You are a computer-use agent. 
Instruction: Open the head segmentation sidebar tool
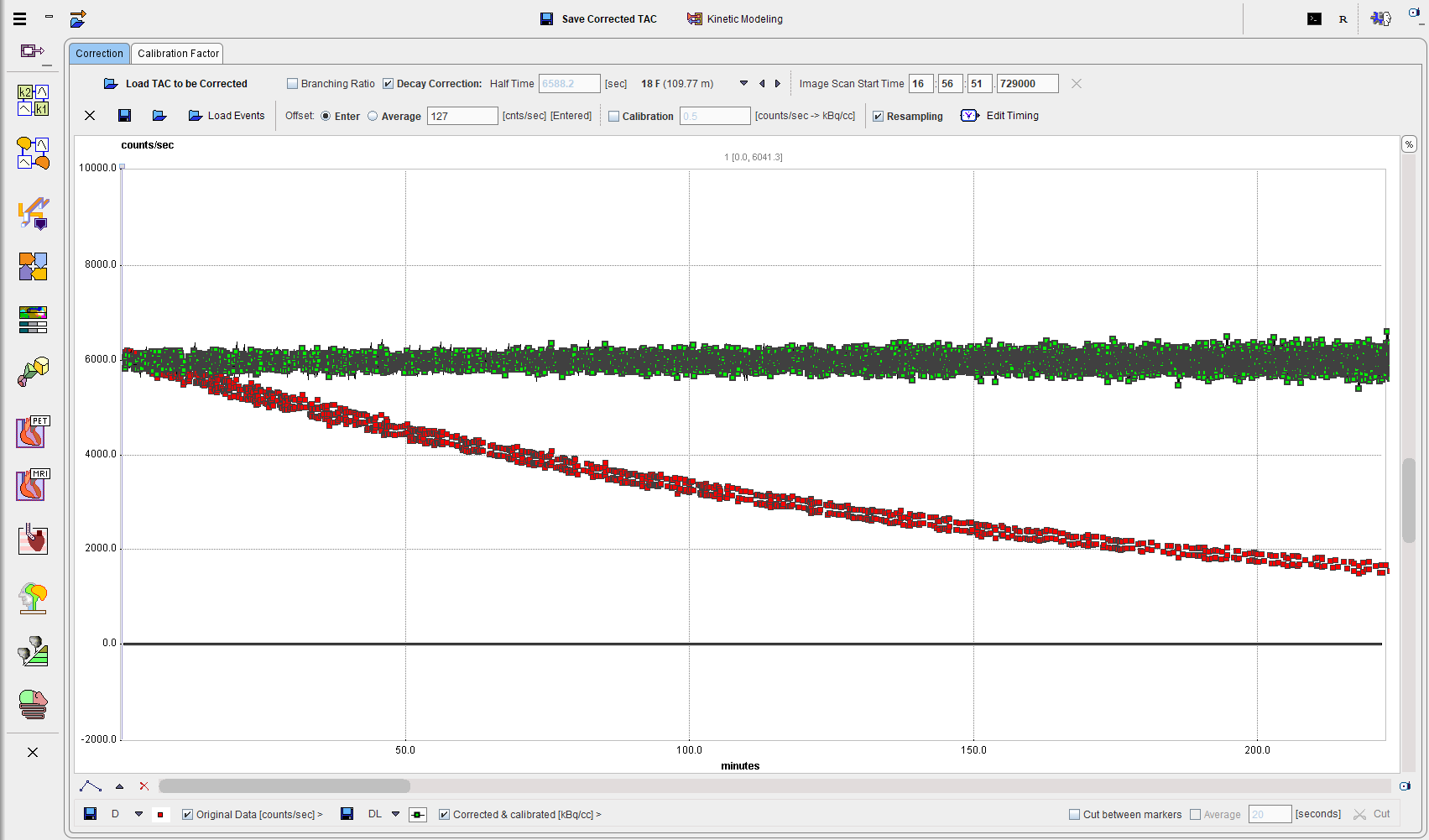point(33,598)
